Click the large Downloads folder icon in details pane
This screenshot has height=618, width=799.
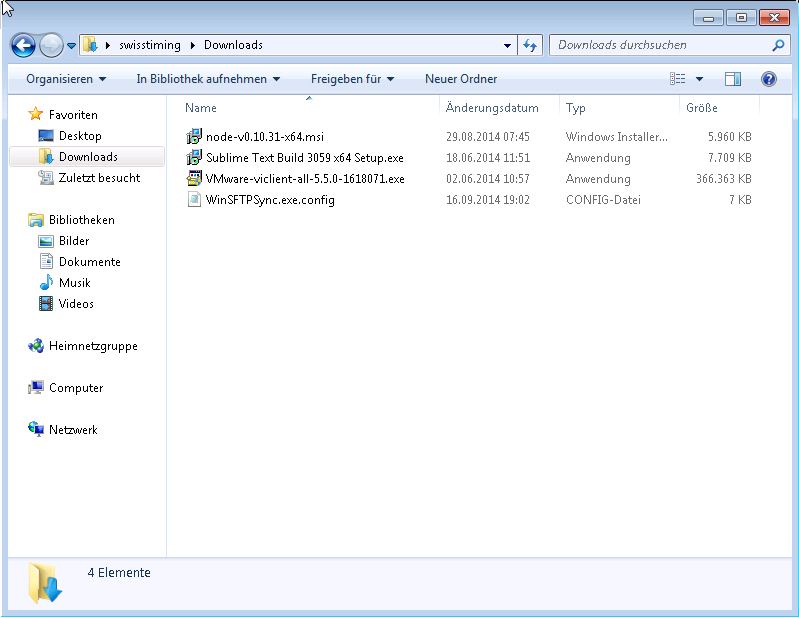point(45,583)
